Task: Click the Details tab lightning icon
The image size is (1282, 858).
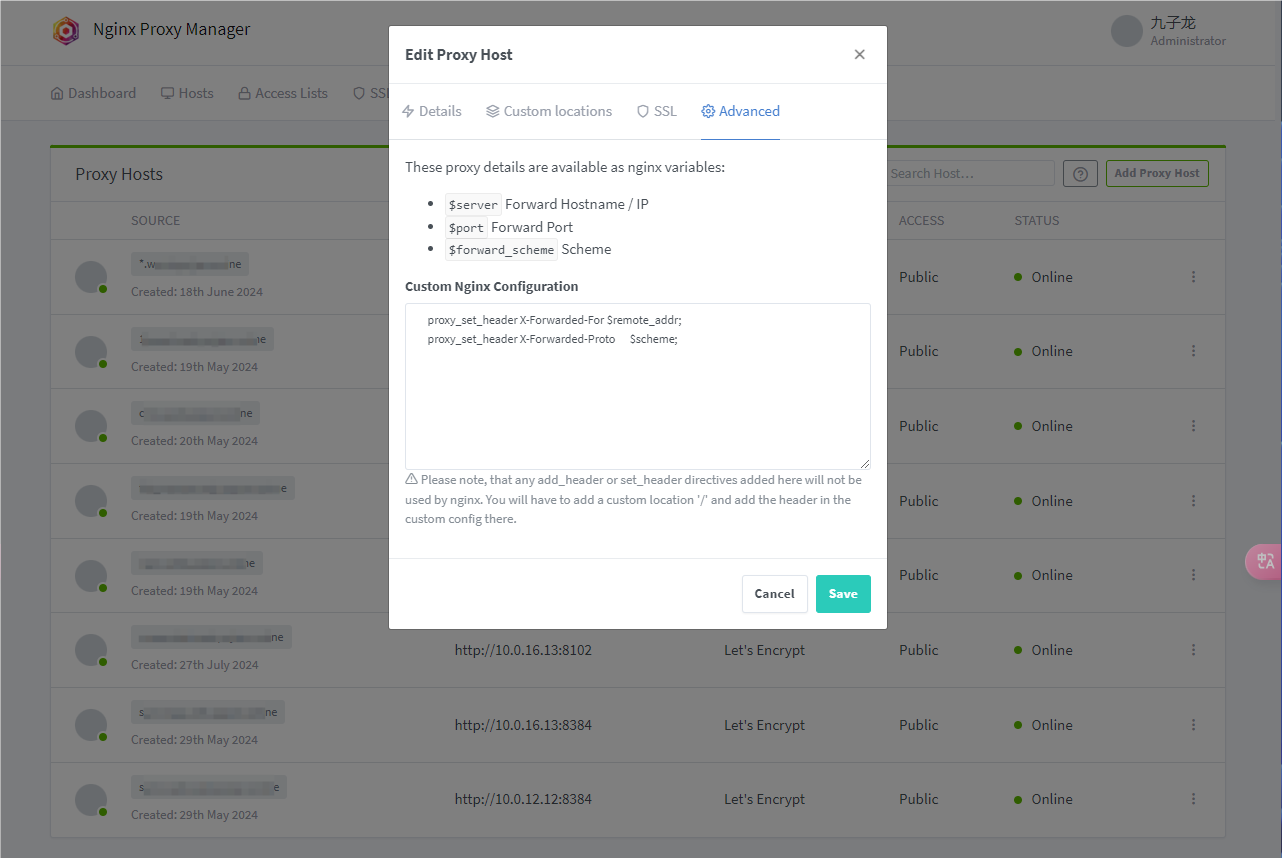Action: (x=408, y=111)
